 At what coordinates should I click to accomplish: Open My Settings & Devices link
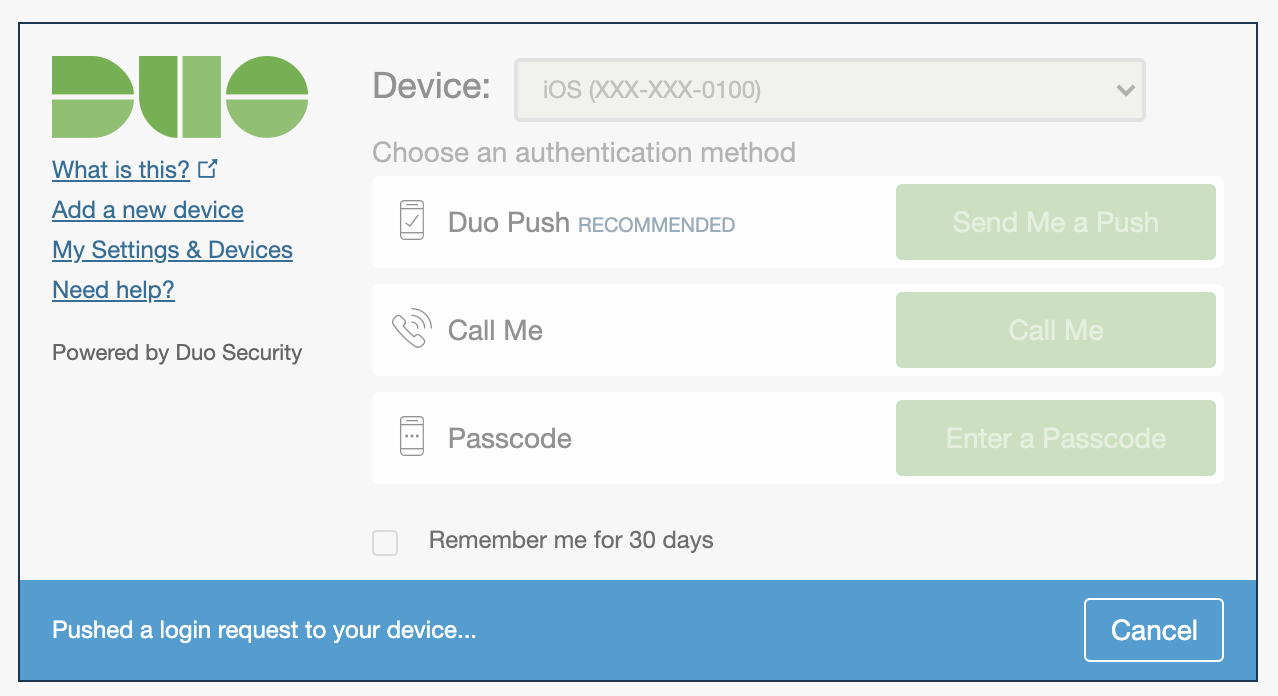(x=172, y=250)
